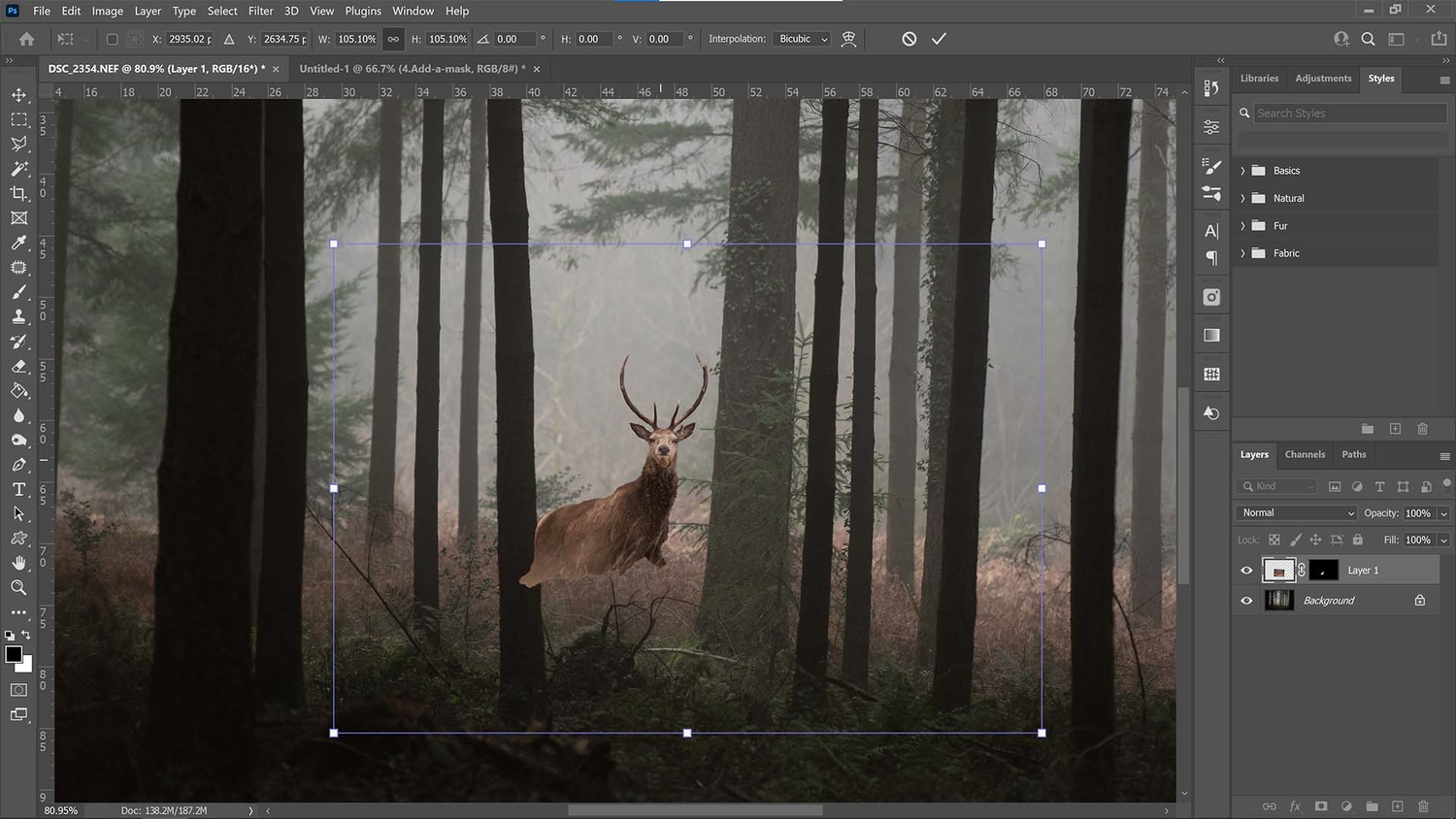
Task: Delete layer using the Layers trash icon
Action: click(x=1423, y=806)
